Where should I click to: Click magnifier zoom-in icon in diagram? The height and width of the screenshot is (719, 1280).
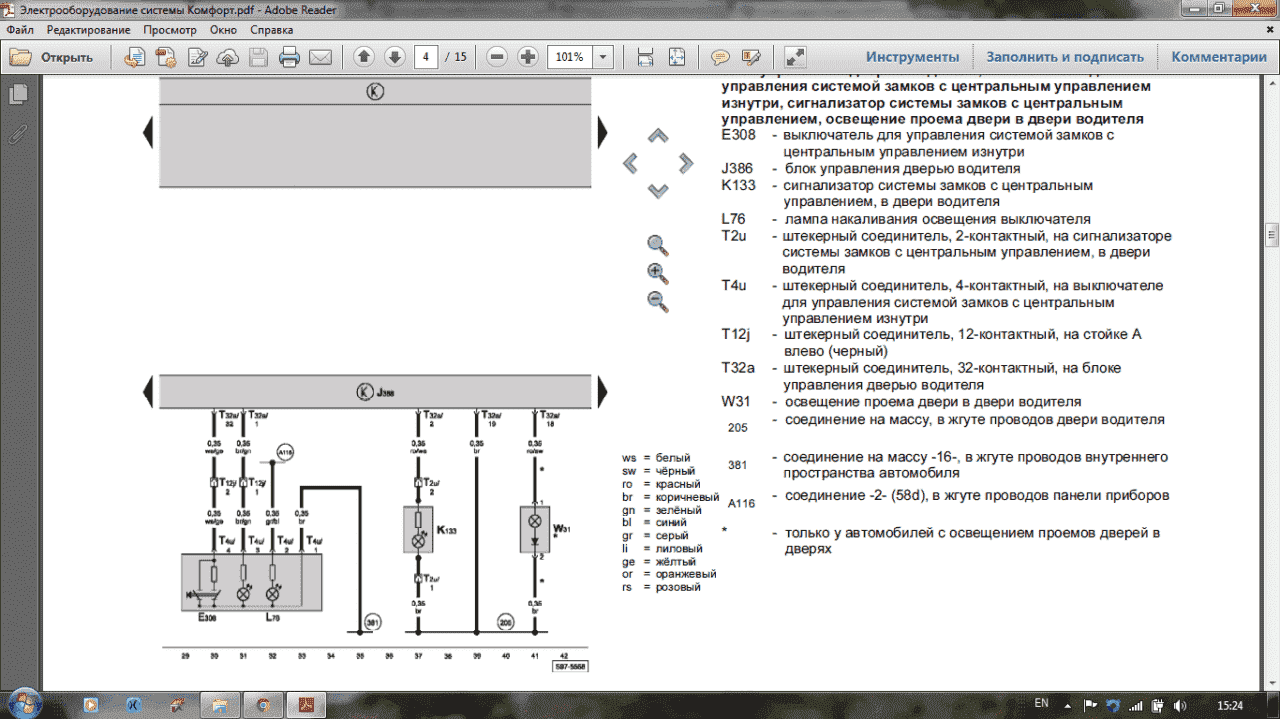657,273
